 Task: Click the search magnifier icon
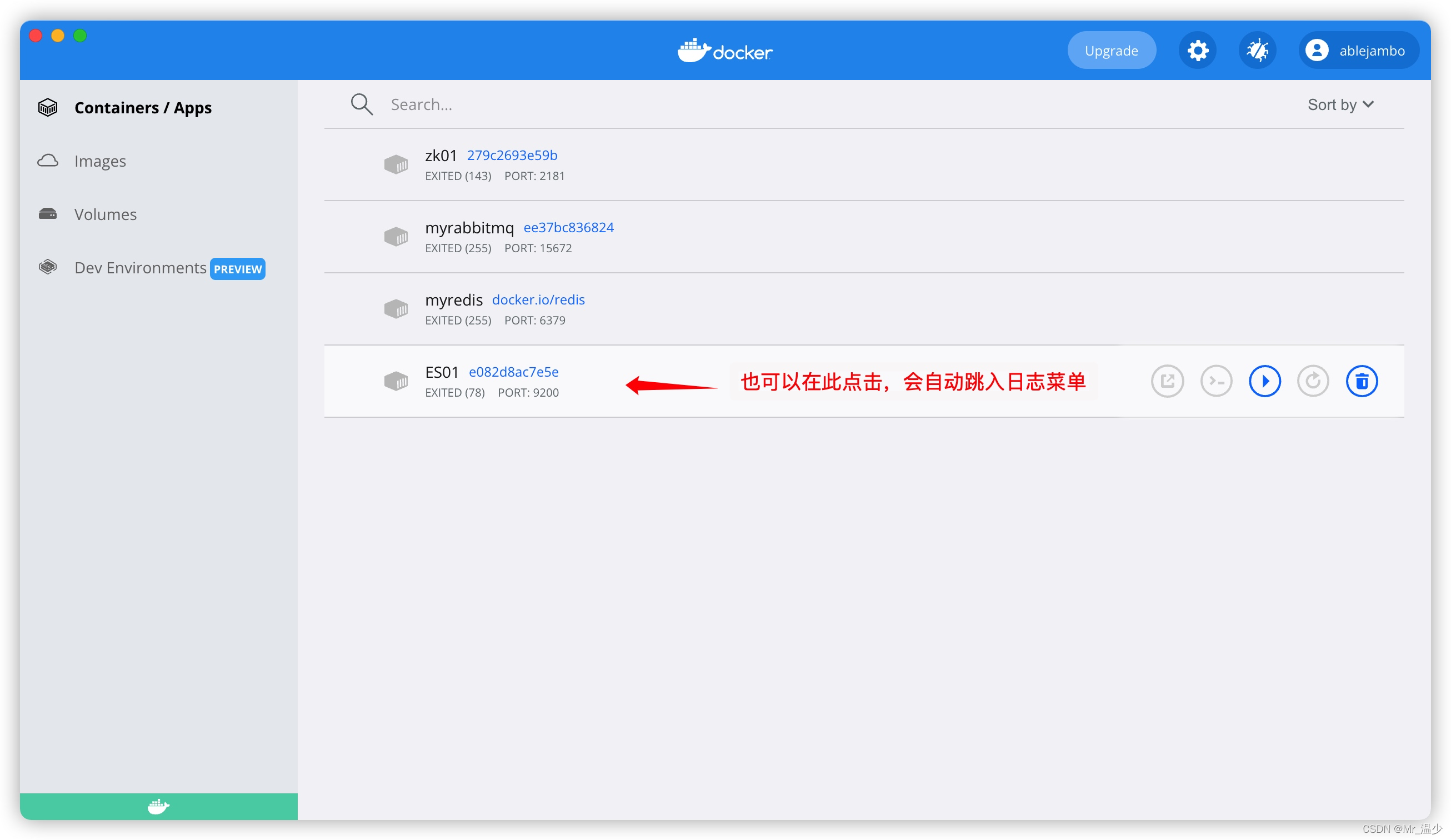point(362,104)
